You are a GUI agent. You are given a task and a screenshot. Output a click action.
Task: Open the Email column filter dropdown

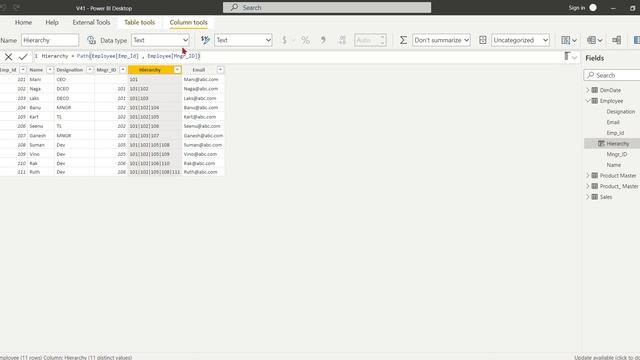coord(220,70)
